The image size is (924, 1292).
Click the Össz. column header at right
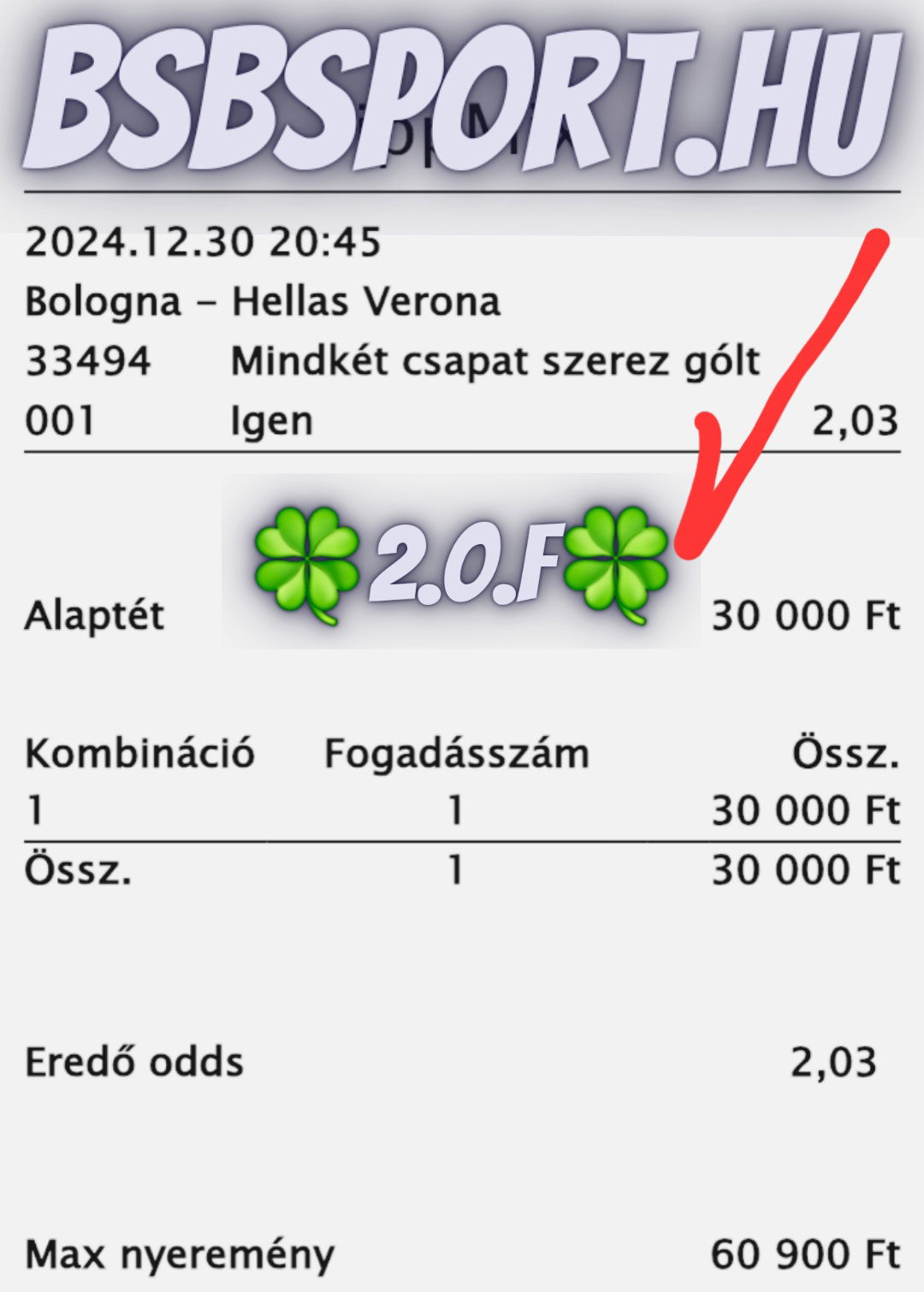(x=845, y=754)
